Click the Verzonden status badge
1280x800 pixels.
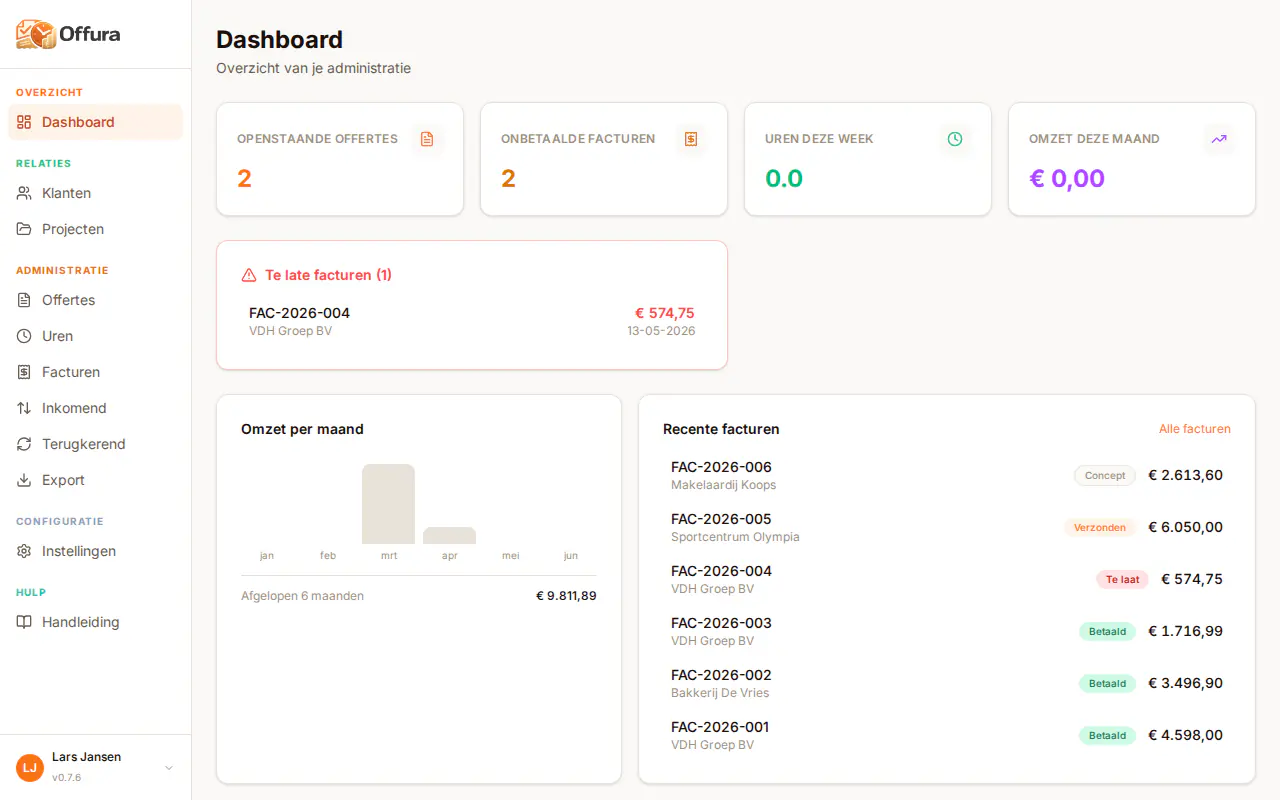1100,528
